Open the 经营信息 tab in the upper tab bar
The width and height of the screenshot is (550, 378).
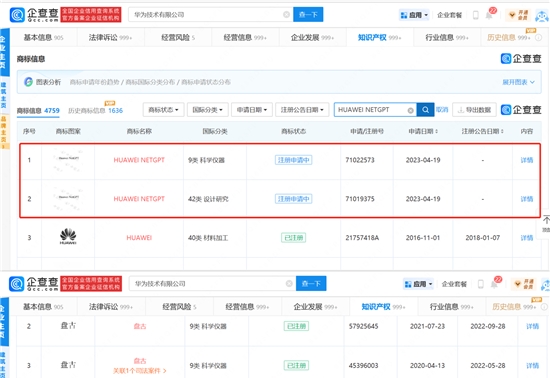point(245,38)
